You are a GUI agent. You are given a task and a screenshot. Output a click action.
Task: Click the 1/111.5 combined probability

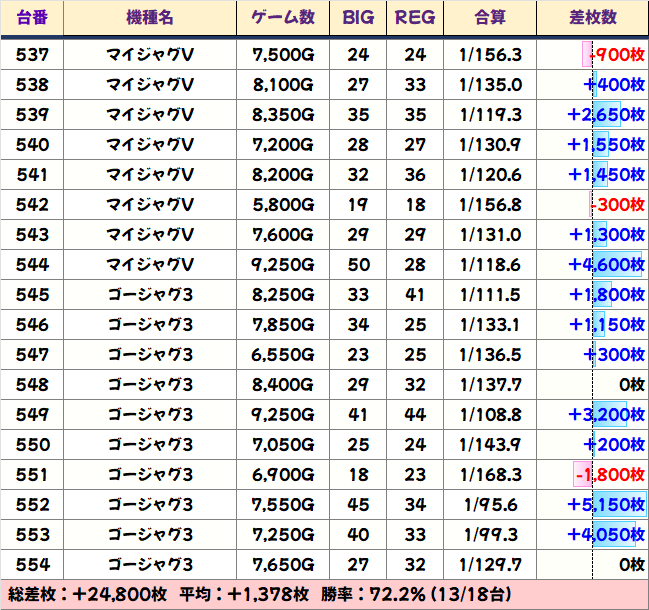pos(490,295)
